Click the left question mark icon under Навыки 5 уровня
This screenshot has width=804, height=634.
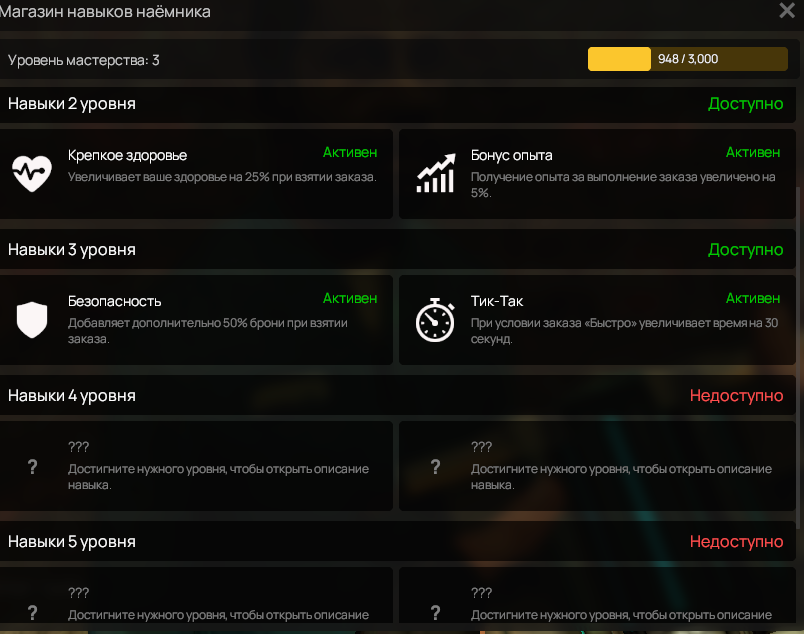pyautogui.click(x=32, y=612)
